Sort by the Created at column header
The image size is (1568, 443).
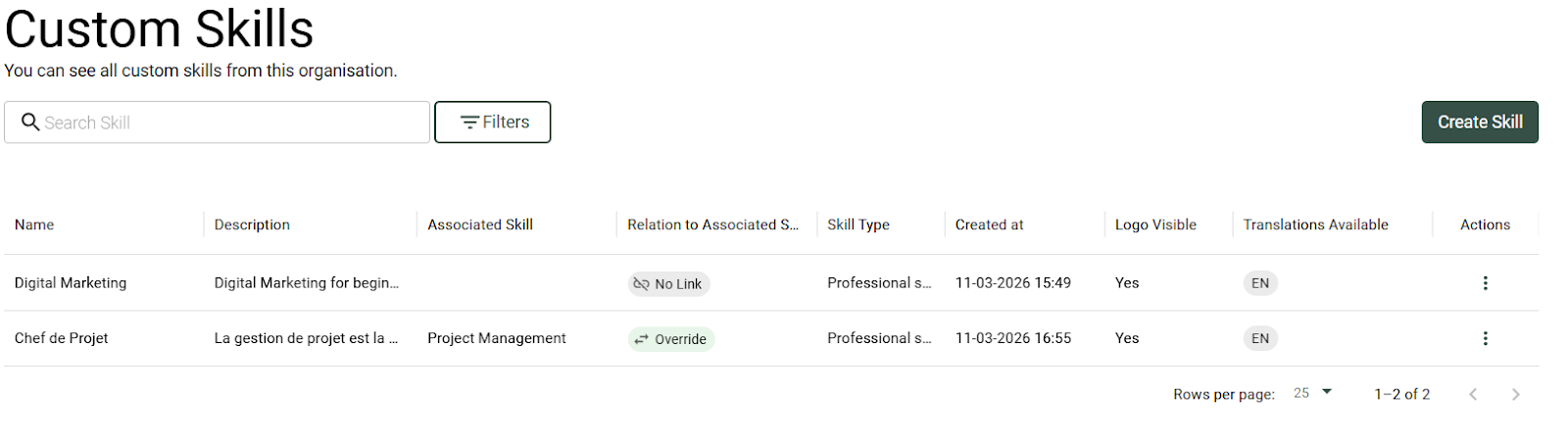pos(989,224)
